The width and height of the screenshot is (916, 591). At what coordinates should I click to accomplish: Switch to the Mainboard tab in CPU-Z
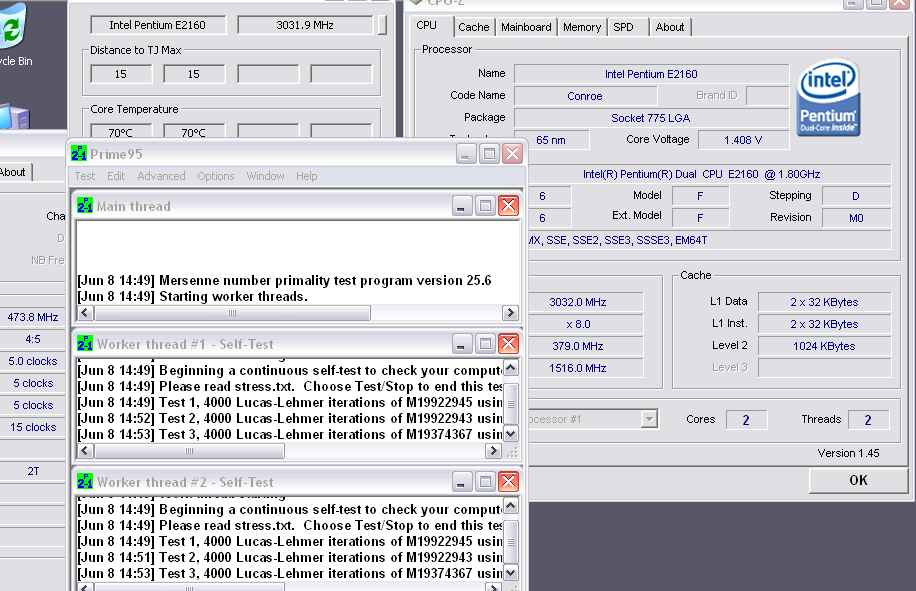tap(526, 27)
